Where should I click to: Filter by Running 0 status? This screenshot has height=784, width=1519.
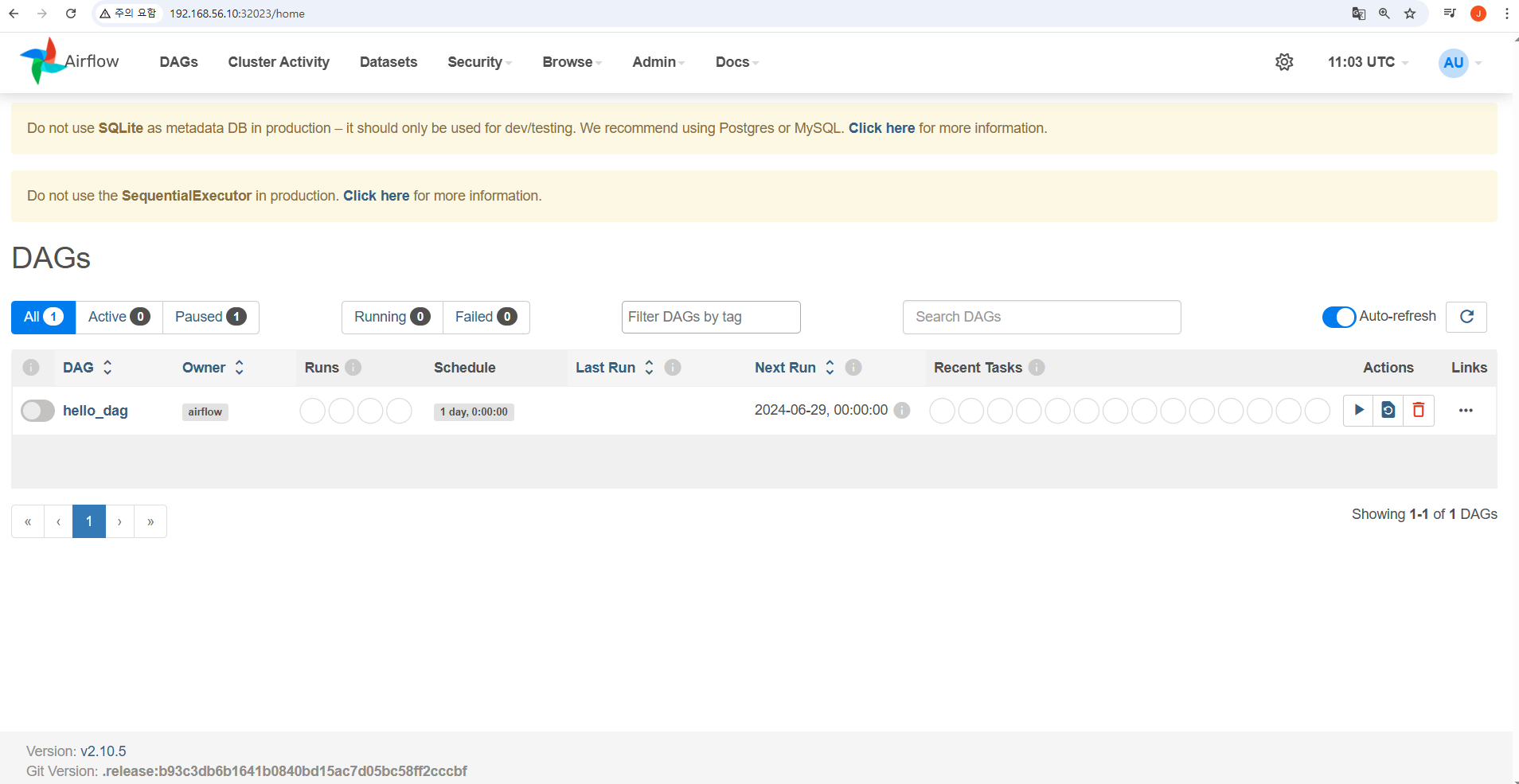point(392,317)
